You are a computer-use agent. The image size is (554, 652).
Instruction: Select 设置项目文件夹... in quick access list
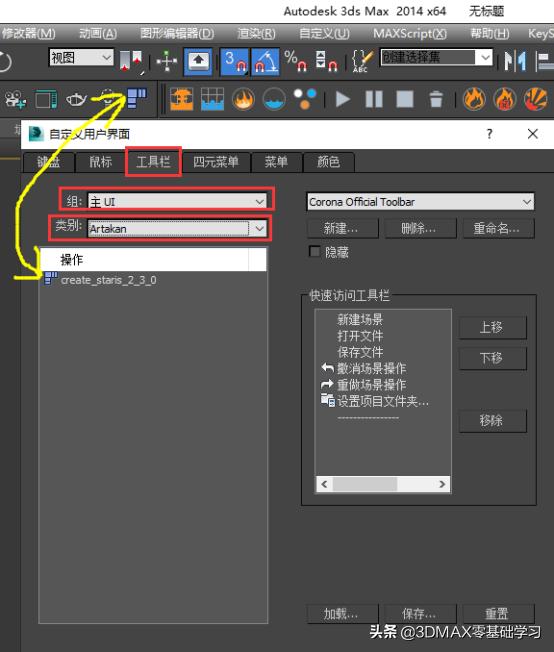(x=375, y=401)
